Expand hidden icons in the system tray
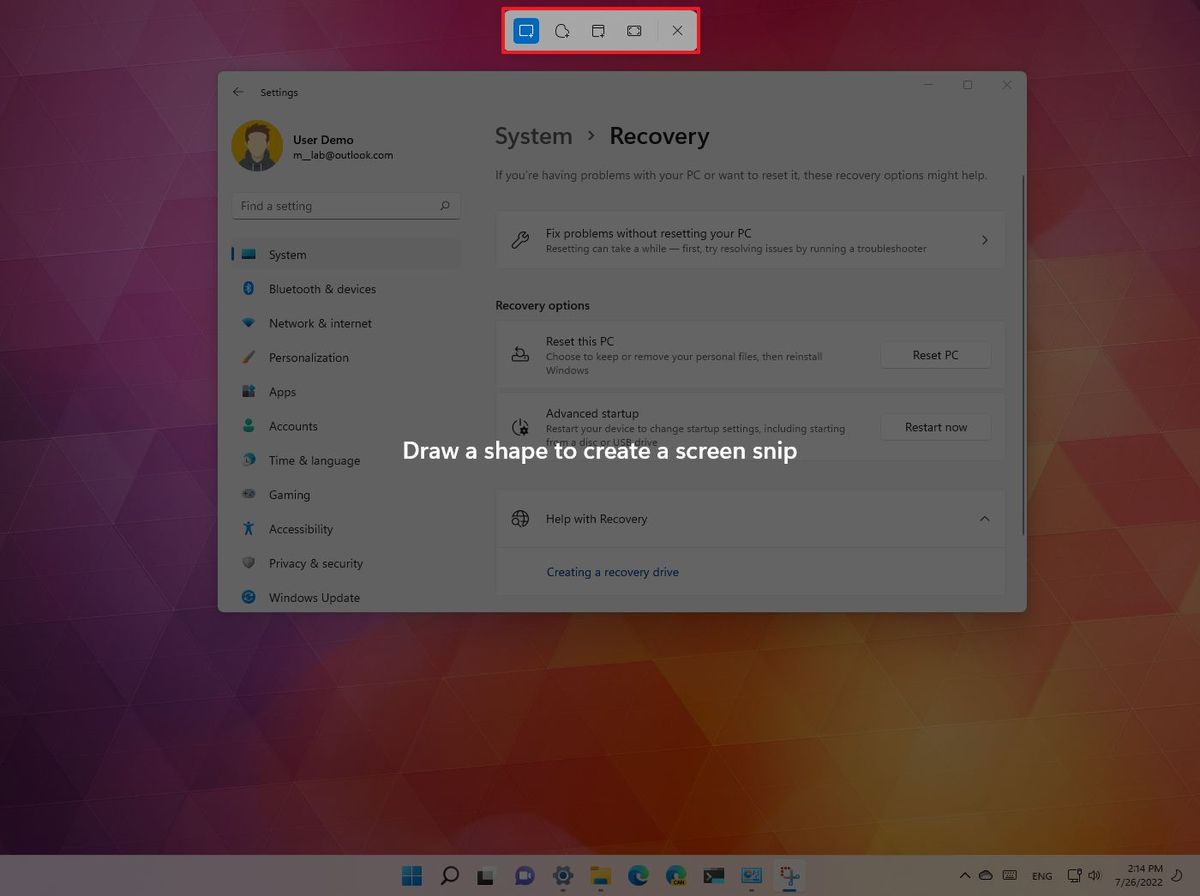 (x=965, y=876)
